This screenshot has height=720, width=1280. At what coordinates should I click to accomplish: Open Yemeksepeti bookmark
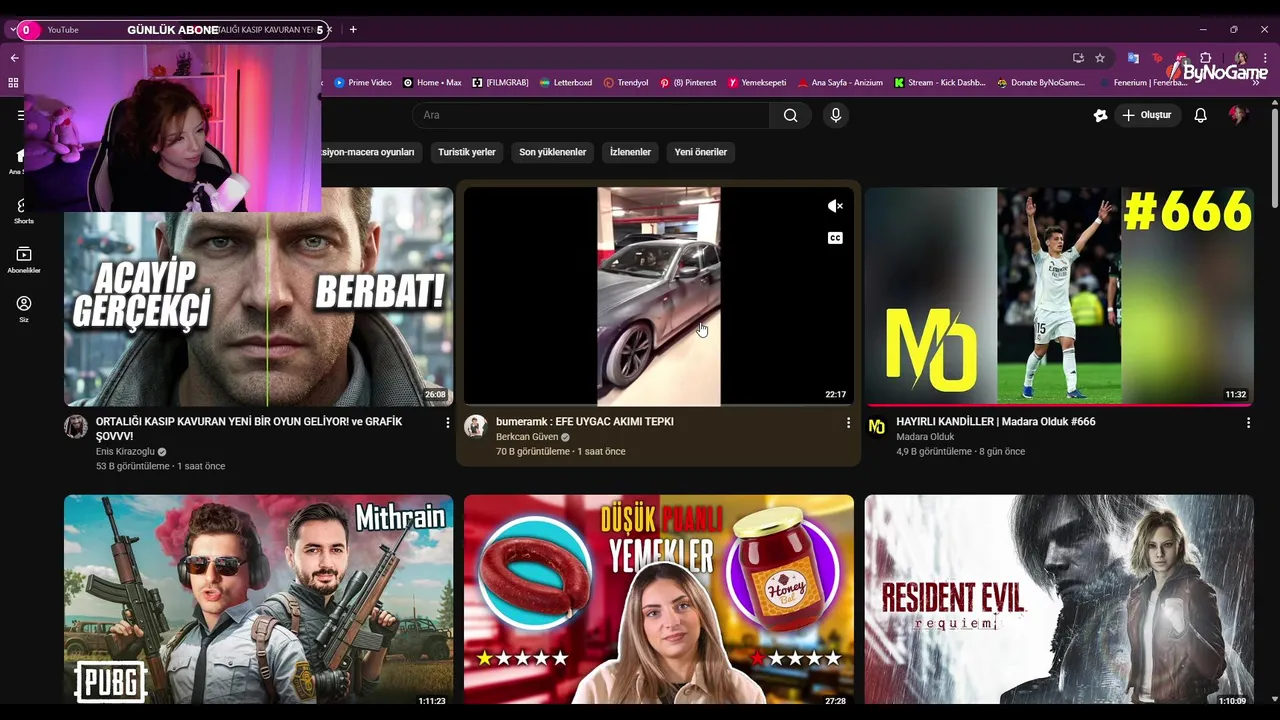[x=757, y=83]
